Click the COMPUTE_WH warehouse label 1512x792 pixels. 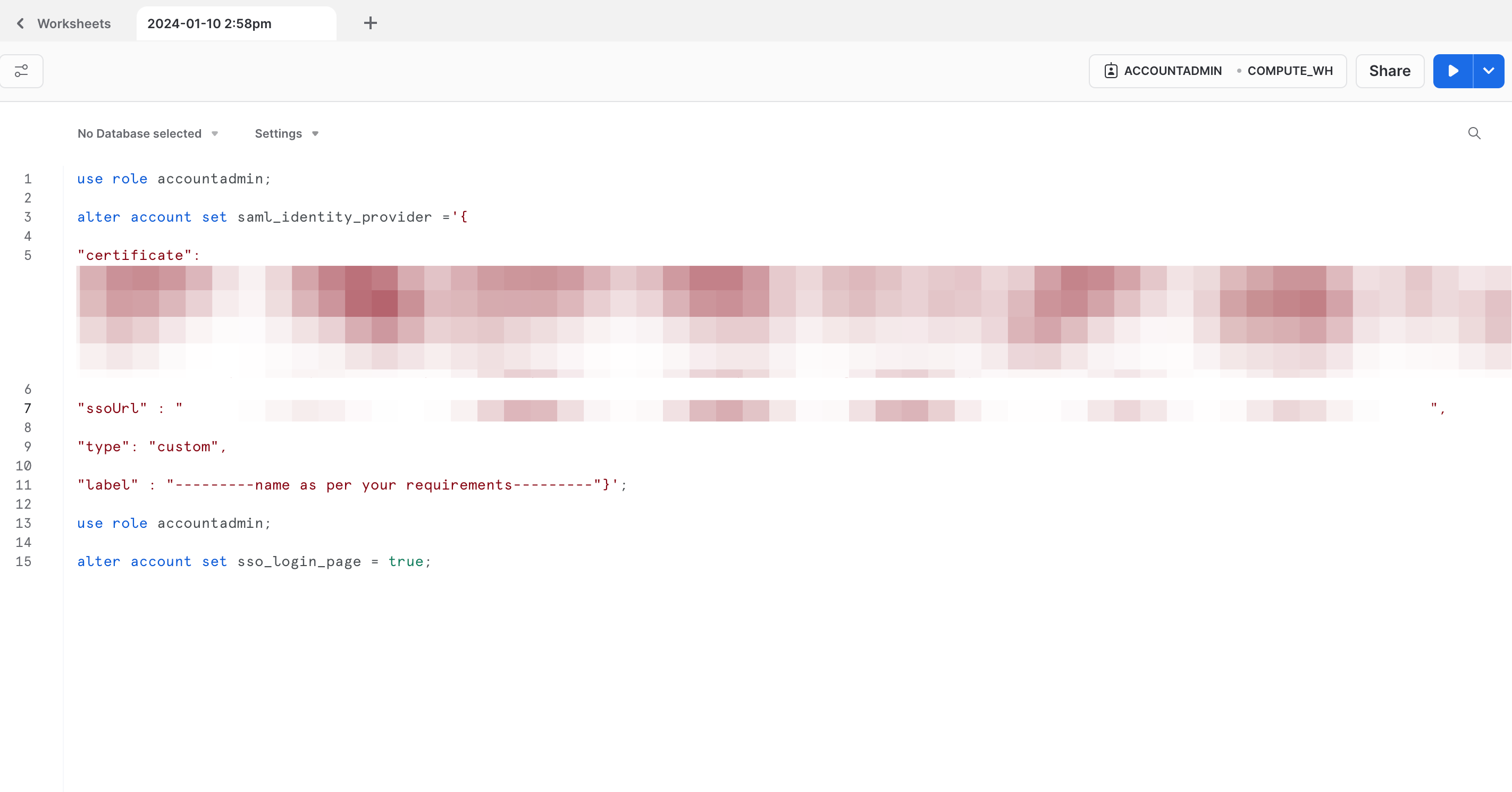pyautogui.click(x=1290, y=71)
